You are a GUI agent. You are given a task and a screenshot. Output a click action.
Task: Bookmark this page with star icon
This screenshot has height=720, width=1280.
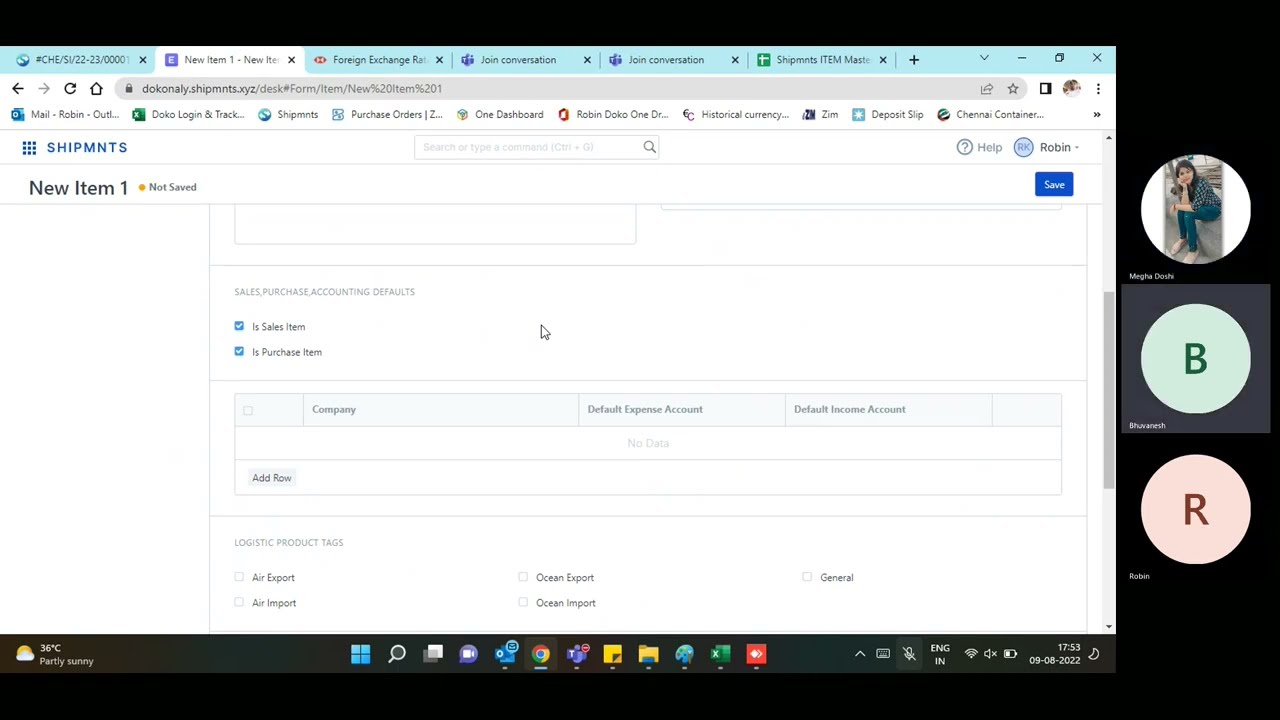tap(1013, 88)
